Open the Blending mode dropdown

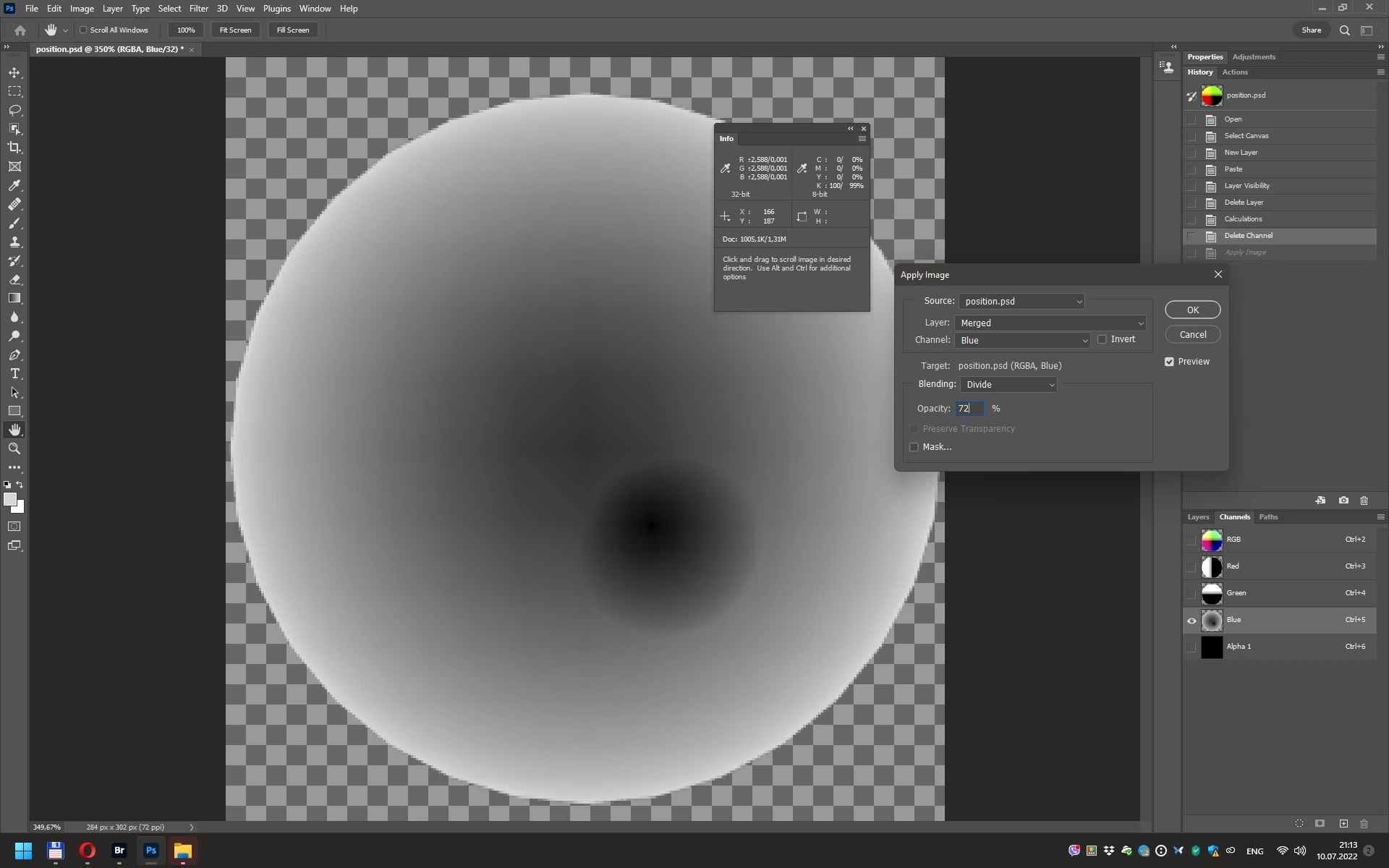point(1008,385)
